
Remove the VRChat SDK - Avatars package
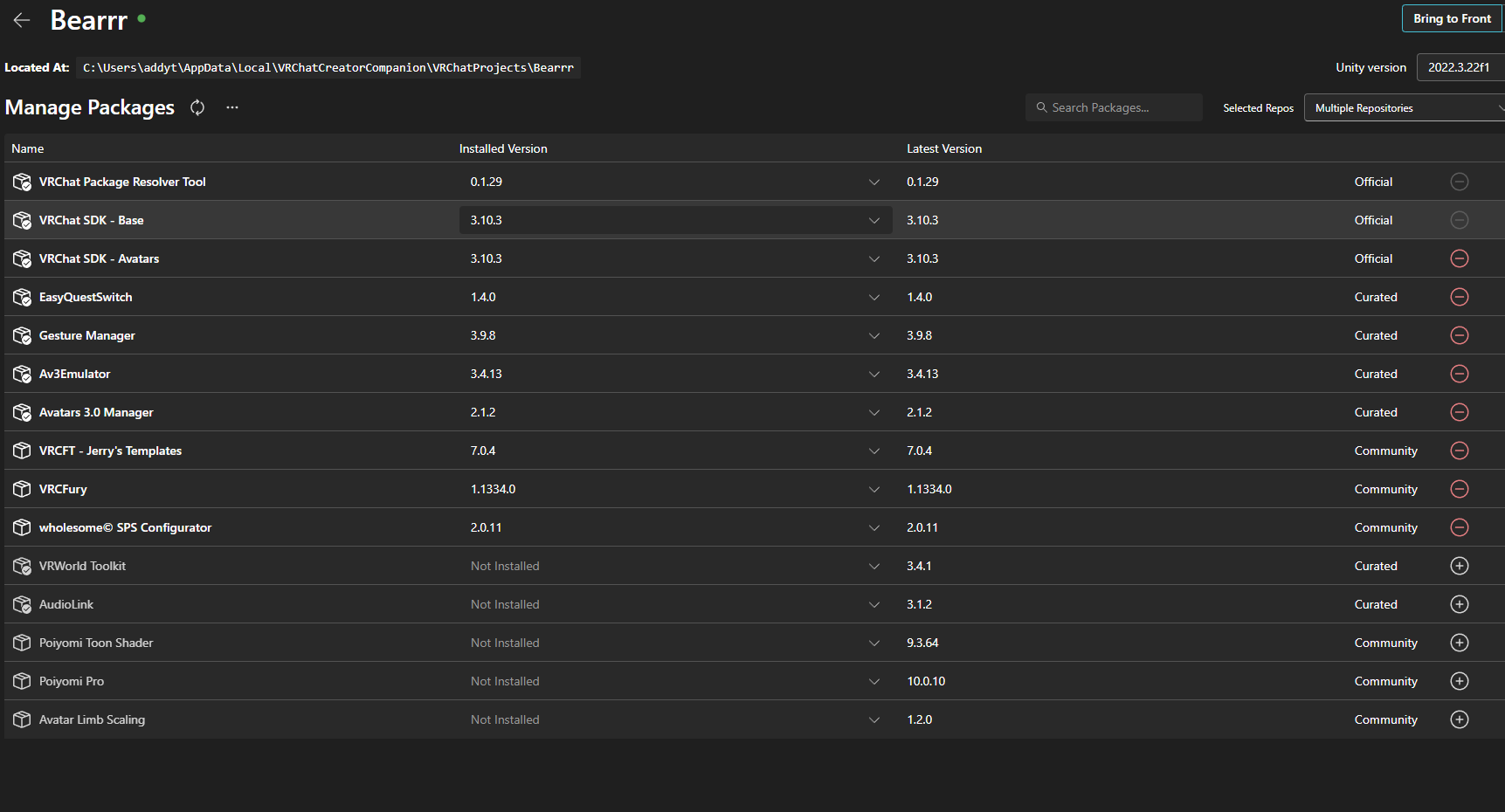coord(1459,258)
